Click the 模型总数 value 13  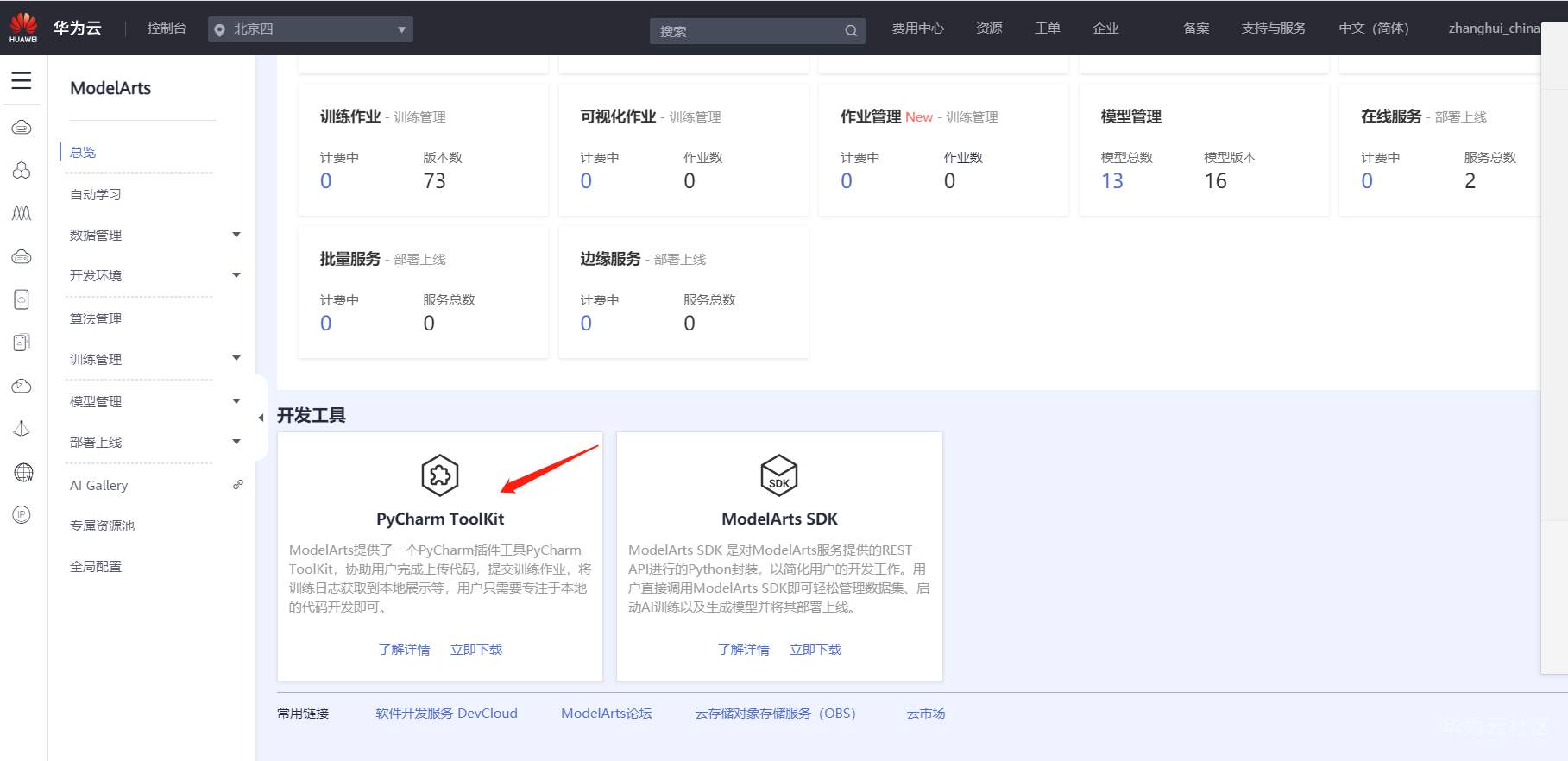(1112, 181)
